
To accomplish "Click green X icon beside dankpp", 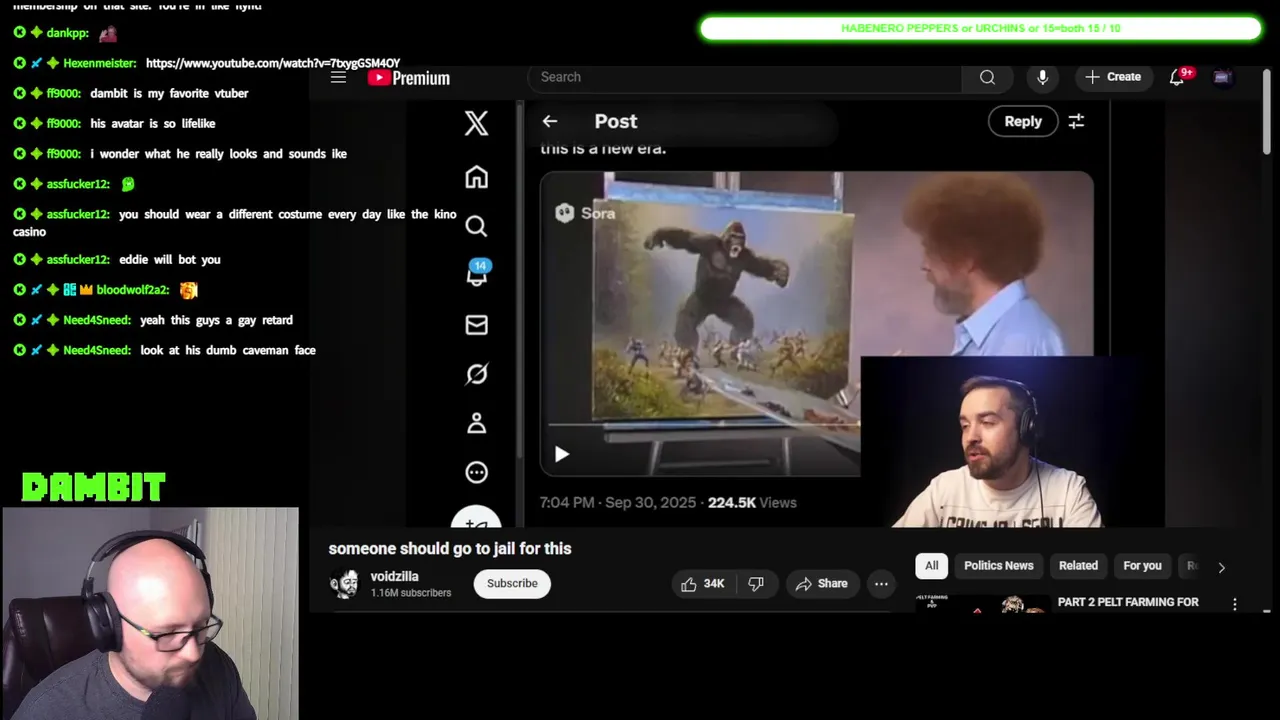I will (19, 33).
